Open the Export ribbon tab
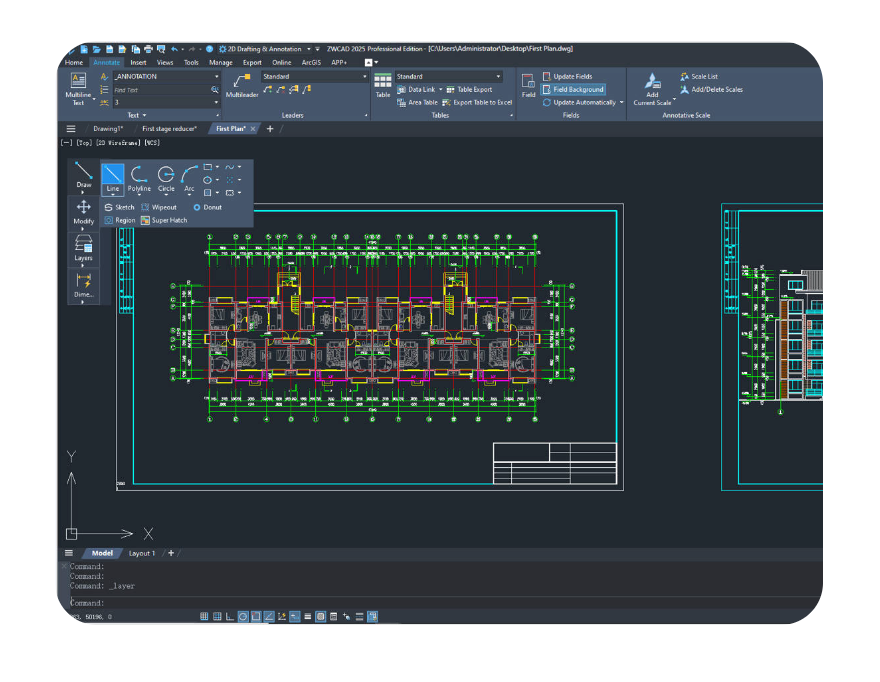Viewport: 880px width, 682px height. coord(252,63)
